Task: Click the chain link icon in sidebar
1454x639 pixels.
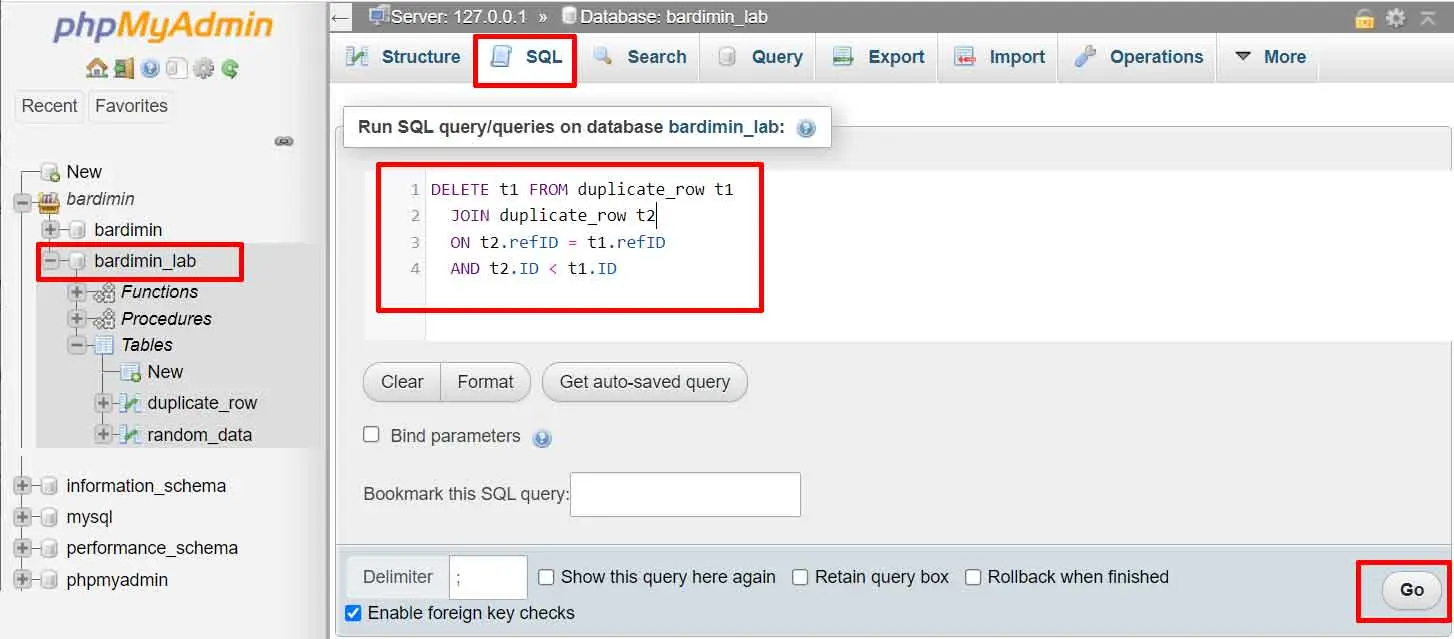Action: pyautogui.click(x=284, y=141)
